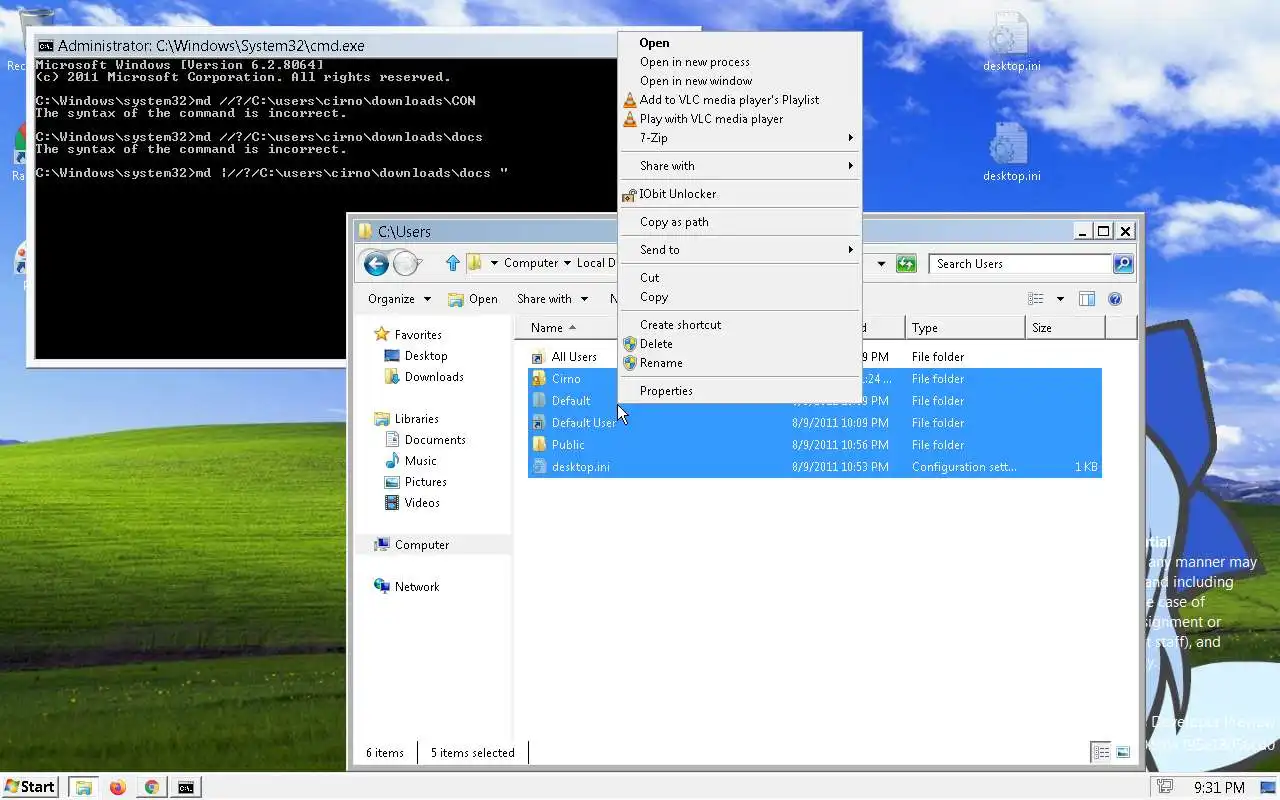Click the Back navigation arrow in Explorer
The height and width of the screenshot is (800, 1280).
(376, 264)
